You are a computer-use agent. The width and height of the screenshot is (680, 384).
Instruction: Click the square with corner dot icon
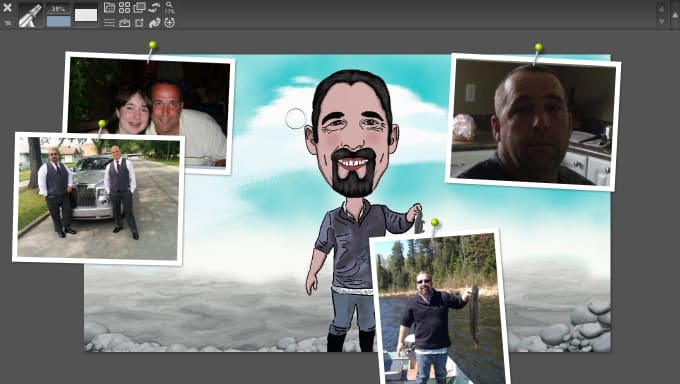(139, 23)
